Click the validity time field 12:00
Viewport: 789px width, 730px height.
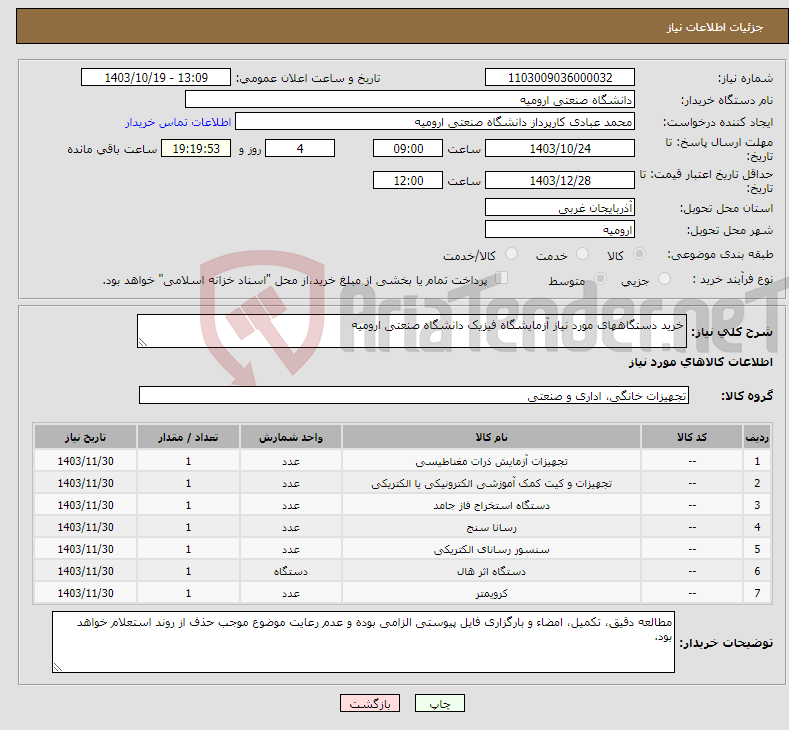click(408, 180)
